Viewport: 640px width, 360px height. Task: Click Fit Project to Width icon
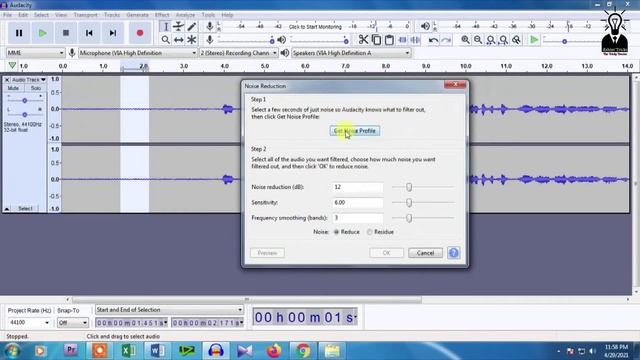click(x=504, y=40)
